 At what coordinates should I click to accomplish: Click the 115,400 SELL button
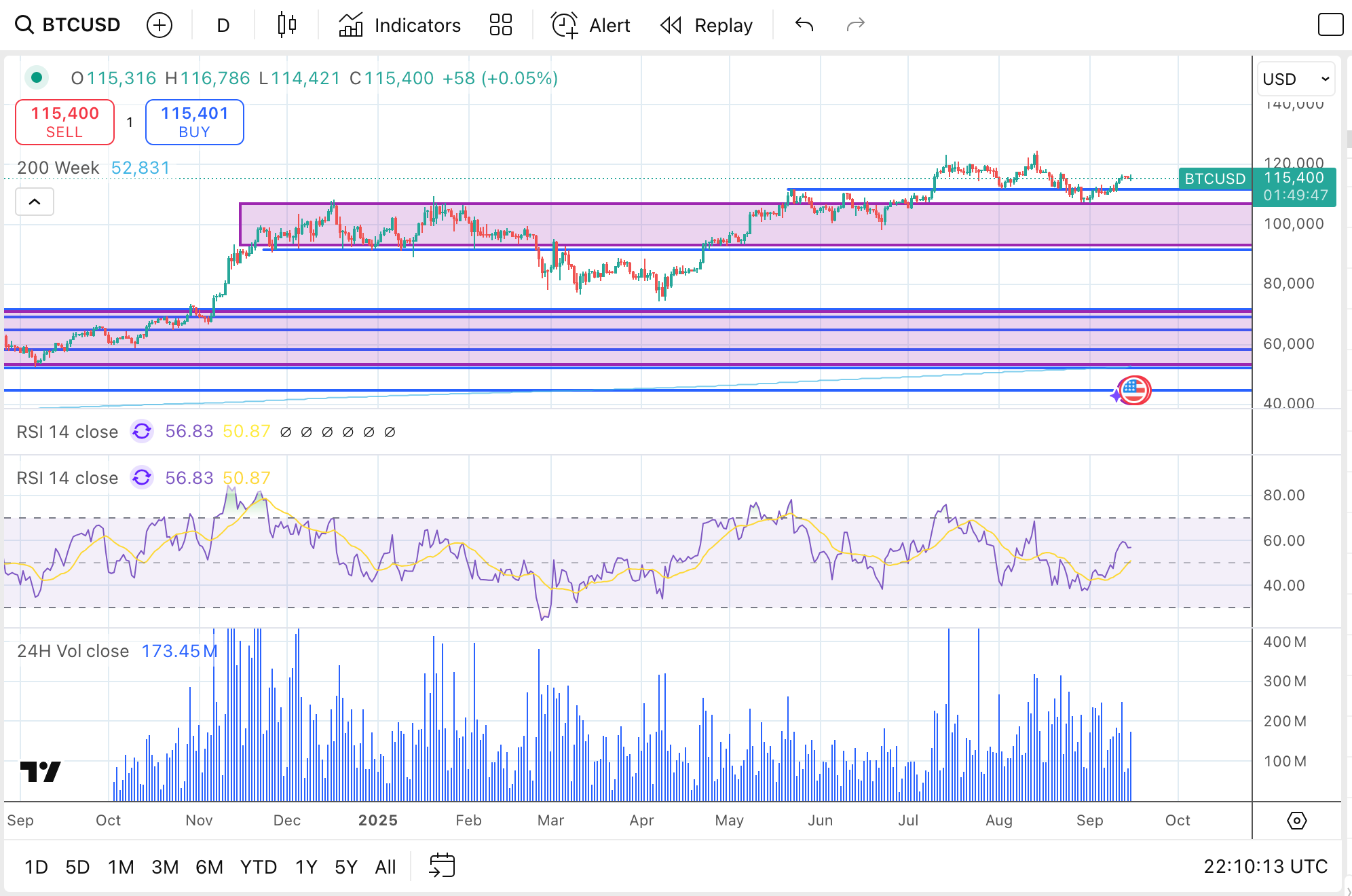coord(65,122)
